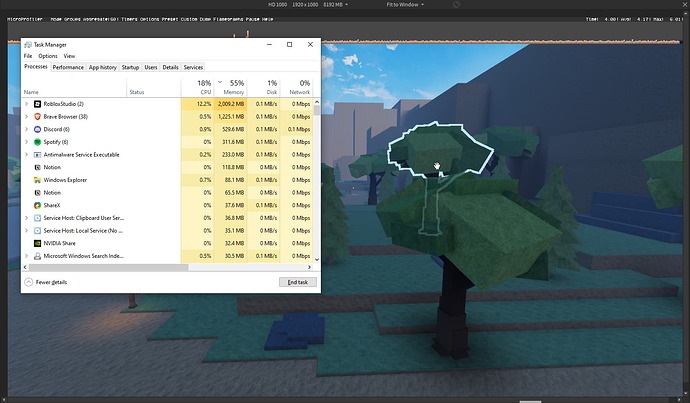The height and width of the screenshot is (403, 690).
Task: Click Pause in the MicroProfiler bar
Action: tap(253, 19)
